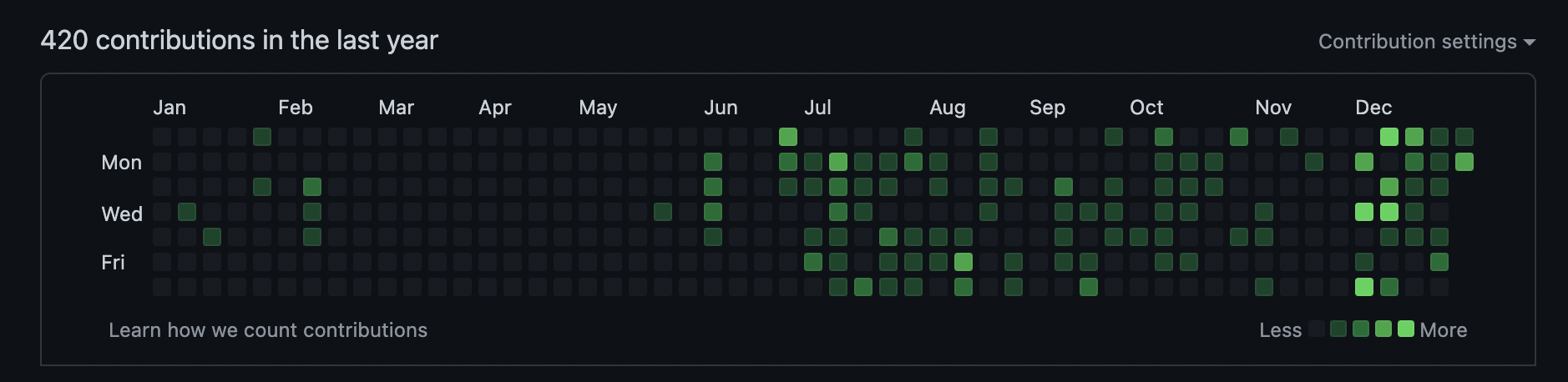1568x382 pixels.
Task: Click the Mar month label
Action: point(396,108)
